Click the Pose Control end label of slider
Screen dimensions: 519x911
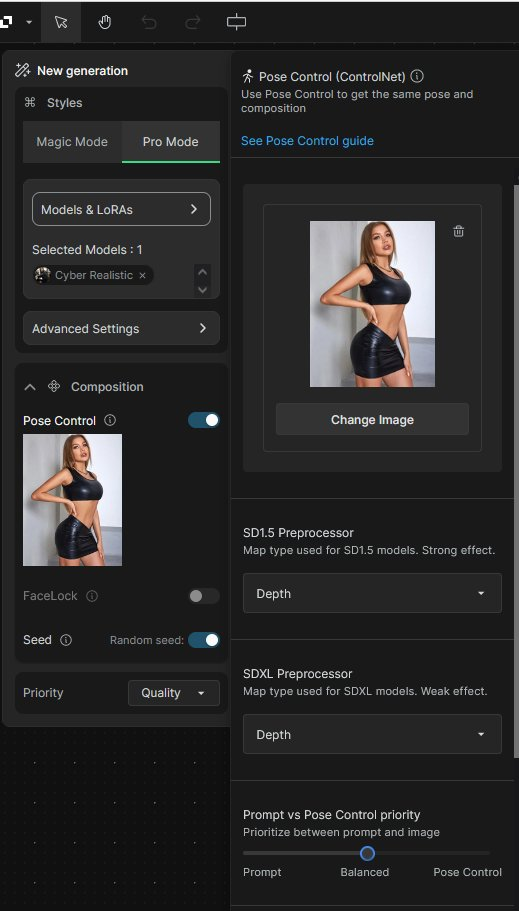click(467, 872)
